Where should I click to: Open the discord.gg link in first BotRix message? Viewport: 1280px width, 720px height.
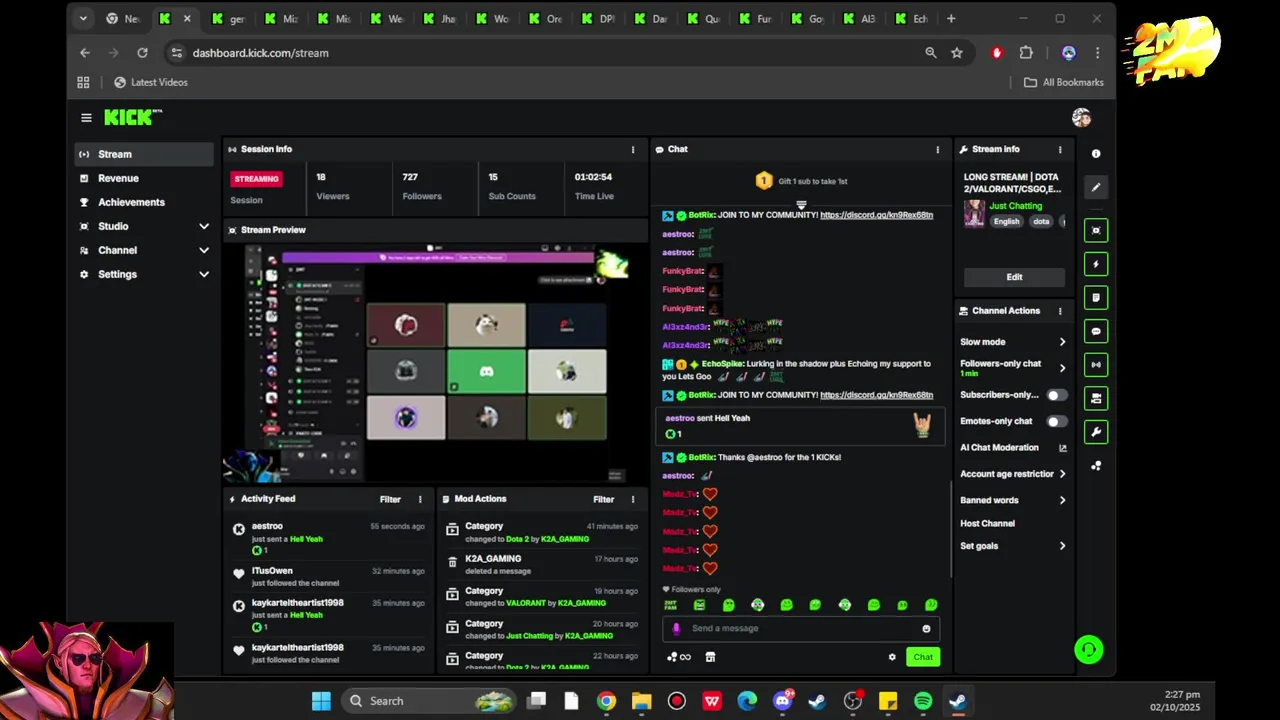[x=876, y=215]
